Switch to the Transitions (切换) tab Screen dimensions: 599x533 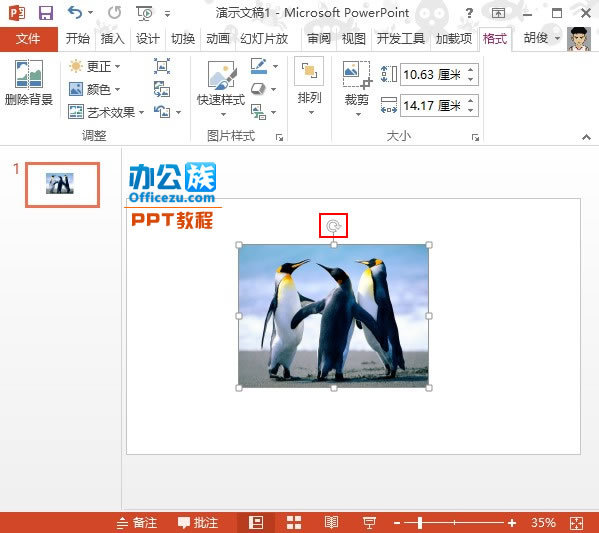click(x=183, y=39)
